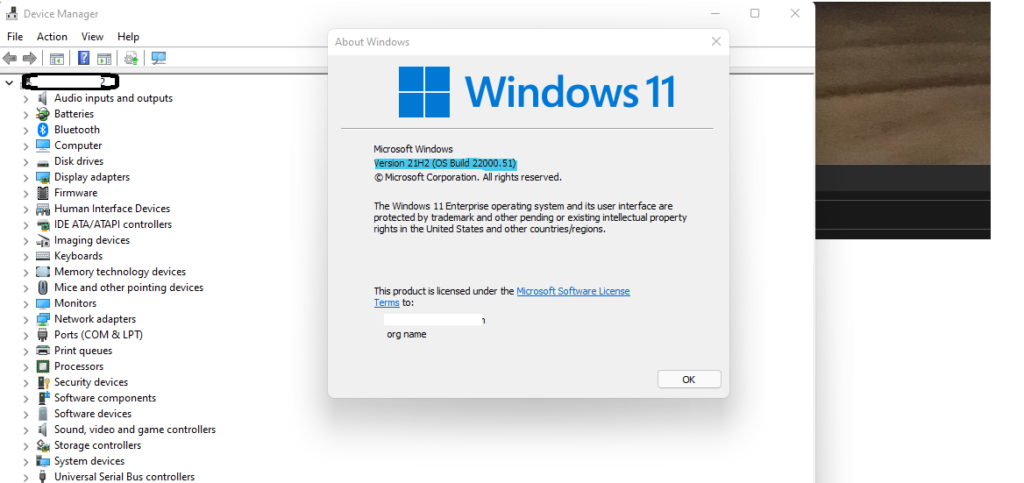Viewport: 1024px width, 483px height.
Task: Click the Audio inputs and outputs speaker icon
Action: pos(42,98)
